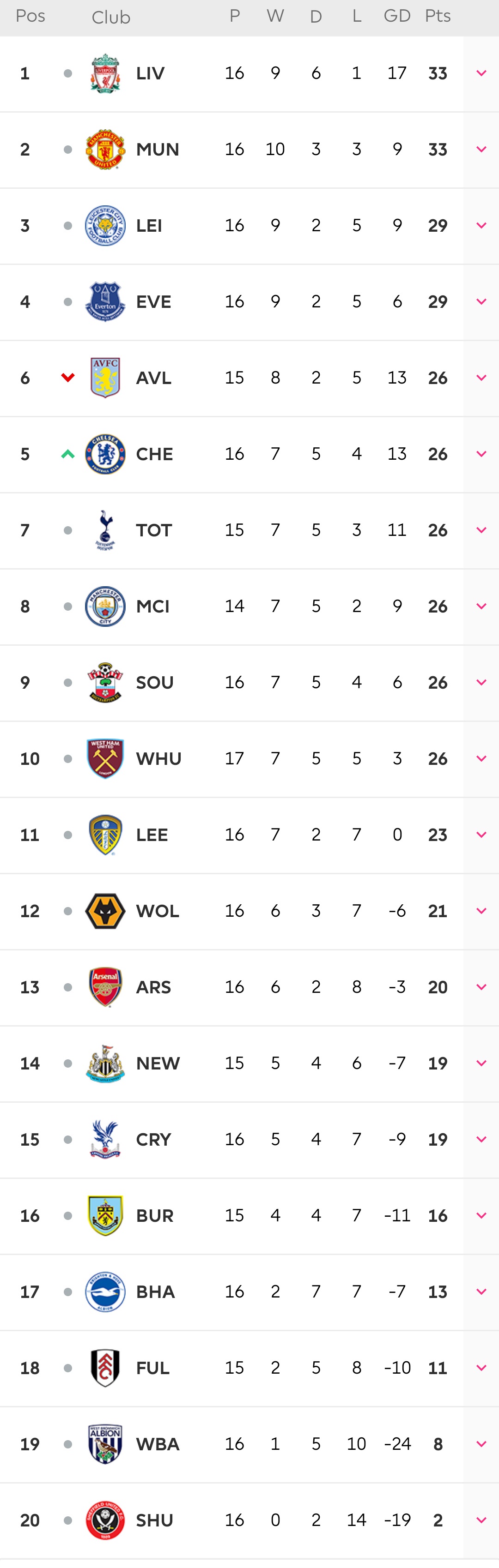This screenshot has width=499, height=1568.
Task: Open the NEW club name link
Action: click(158, 1063)
